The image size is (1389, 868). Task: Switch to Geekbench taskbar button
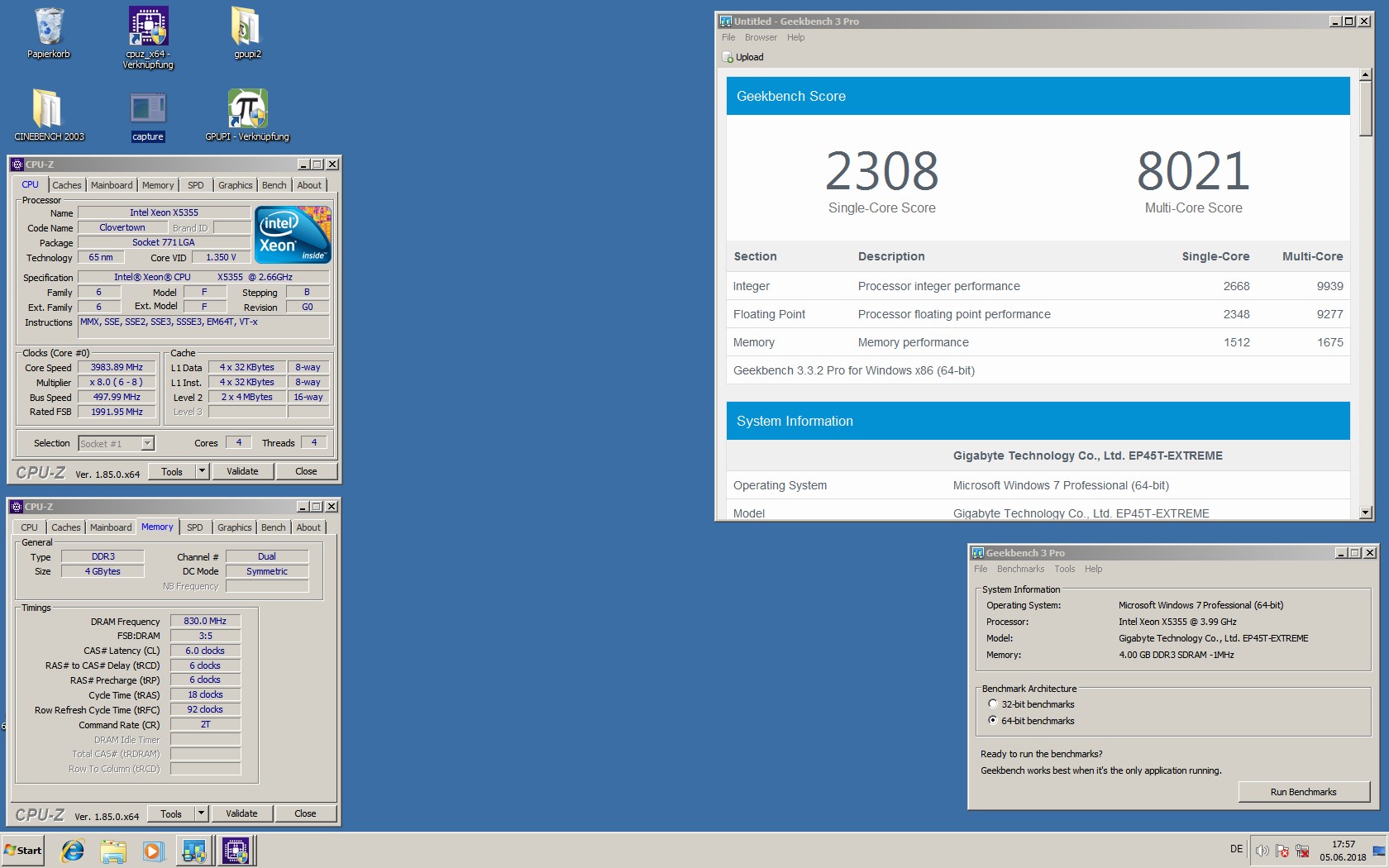coord(194,851)
